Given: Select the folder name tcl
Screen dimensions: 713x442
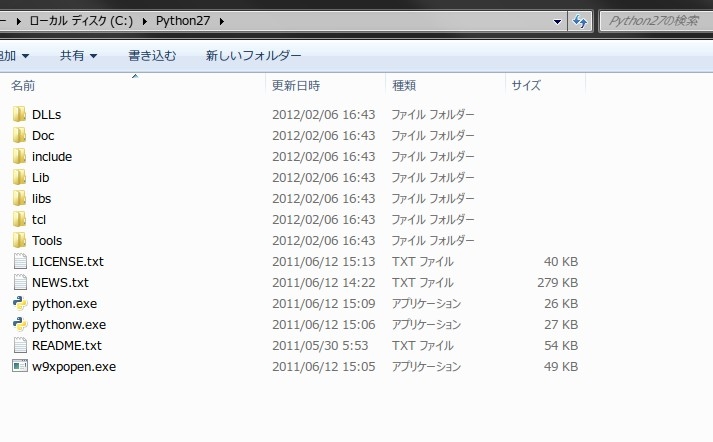Looking at the screenshot, I should click(x=39, y=220).
